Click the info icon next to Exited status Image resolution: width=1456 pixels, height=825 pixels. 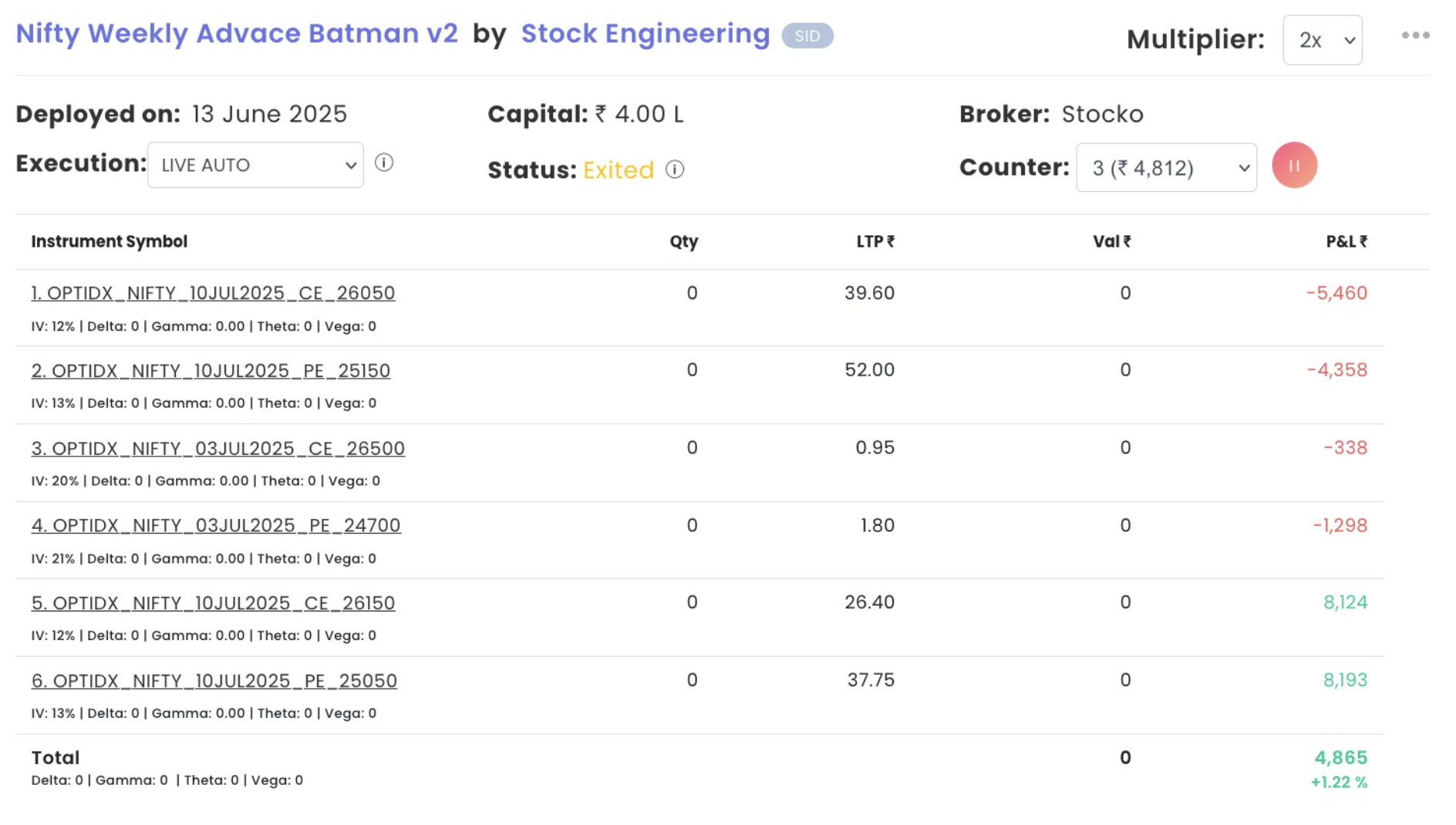click(675, 170)
